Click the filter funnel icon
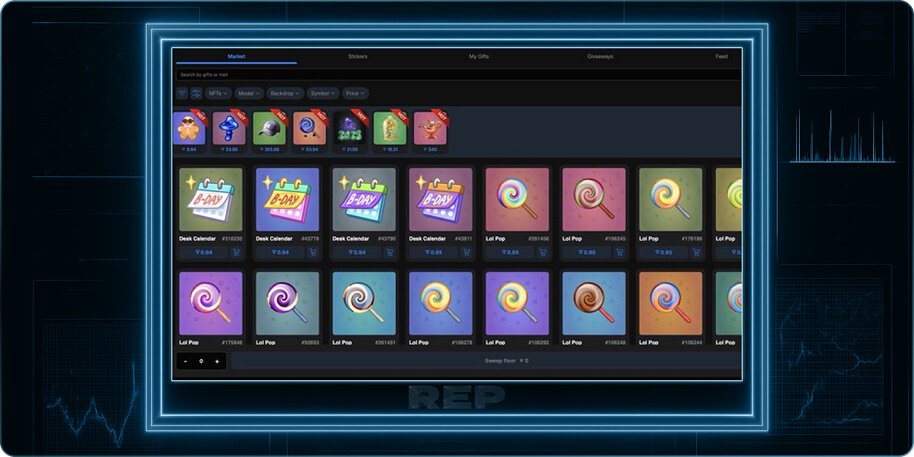This screenshot has width=914, height=457. pos(182,93)
